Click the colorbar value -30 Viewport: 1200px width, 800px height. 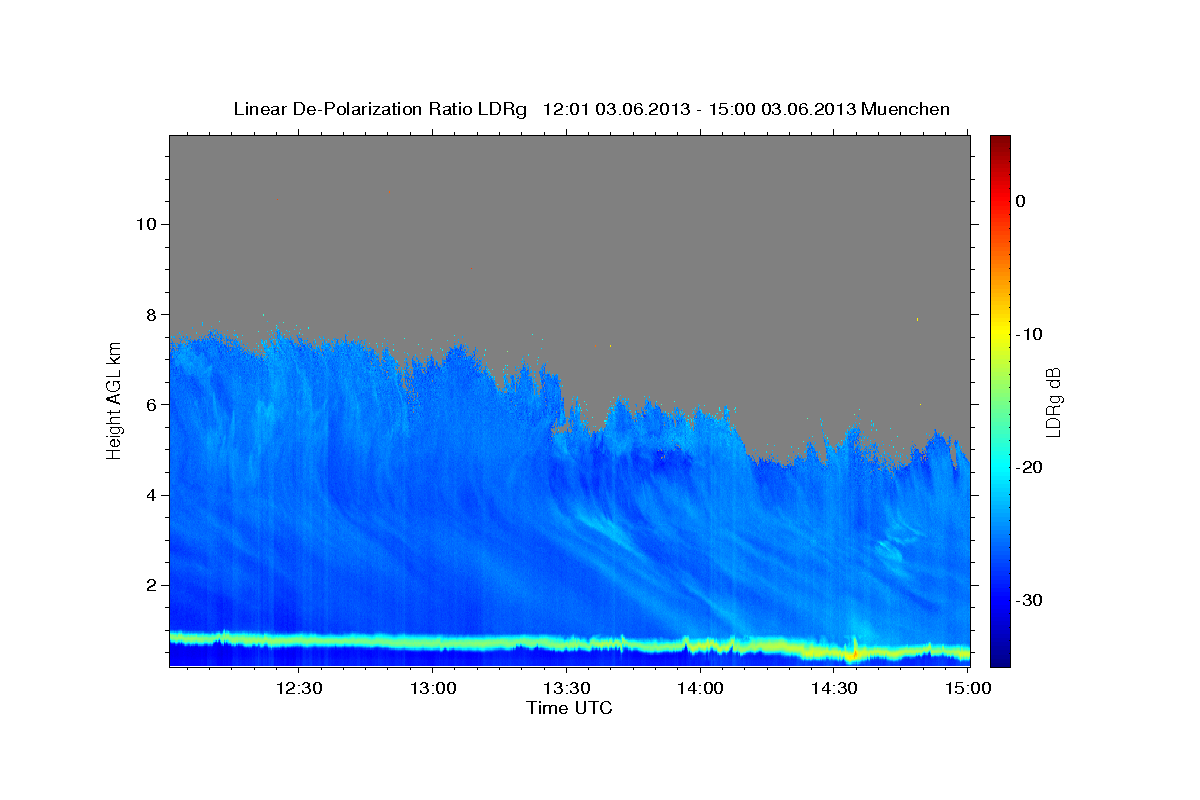coord(1028,600)
